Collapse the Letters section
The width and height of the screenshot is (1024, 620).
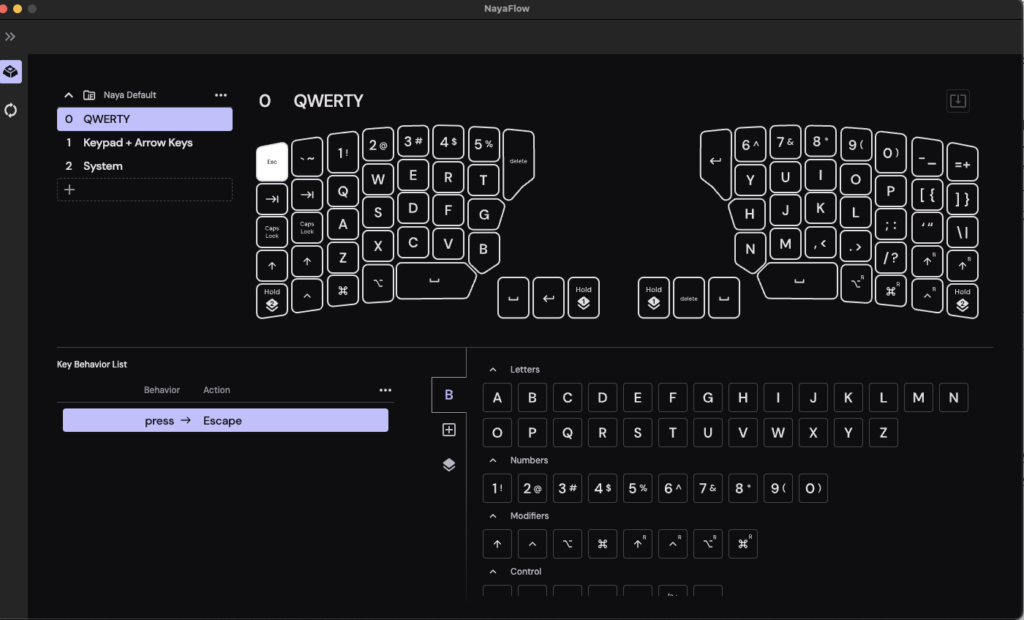(493, 370)
